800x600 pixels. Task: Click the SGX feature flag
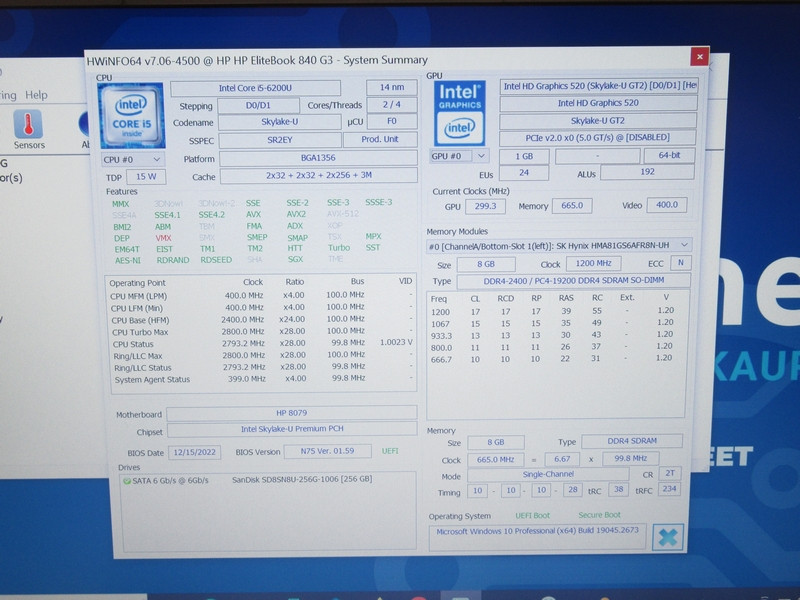click(295, 259)
